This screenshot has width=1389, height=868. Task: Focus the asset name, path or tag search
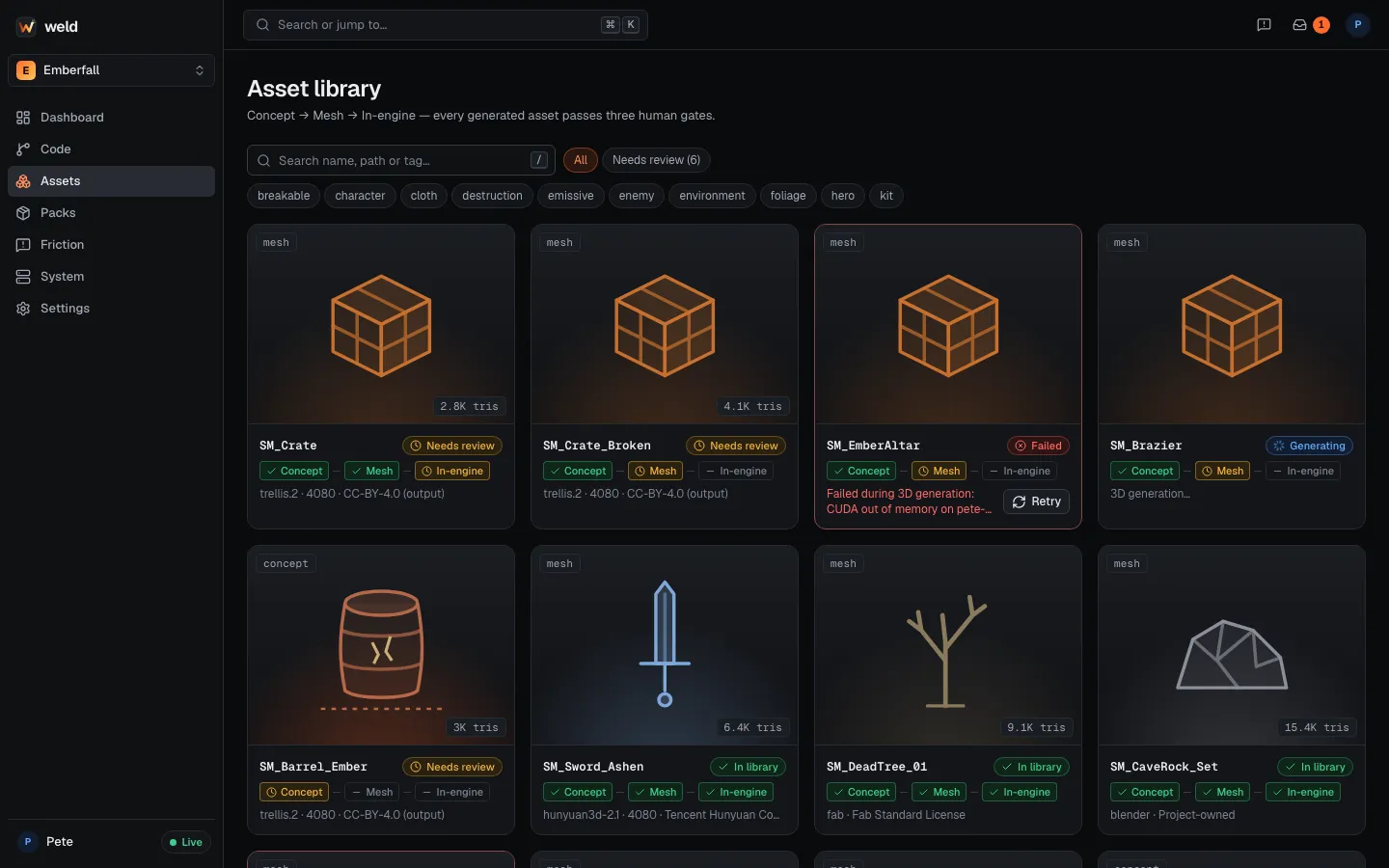click(401, 160)
